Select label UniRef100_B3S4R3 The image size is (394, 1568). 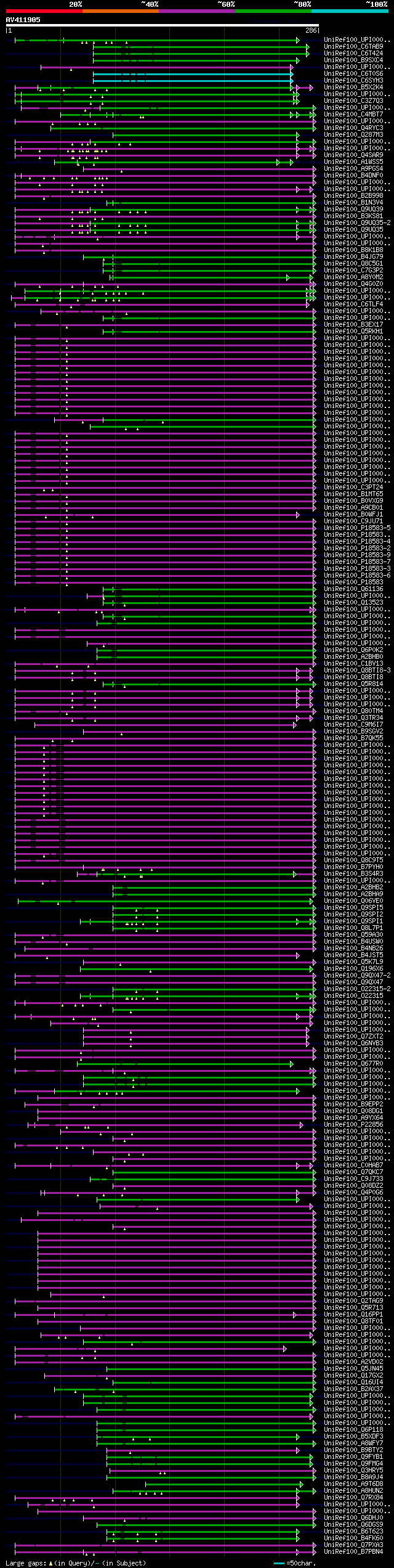tap(353, 873)
